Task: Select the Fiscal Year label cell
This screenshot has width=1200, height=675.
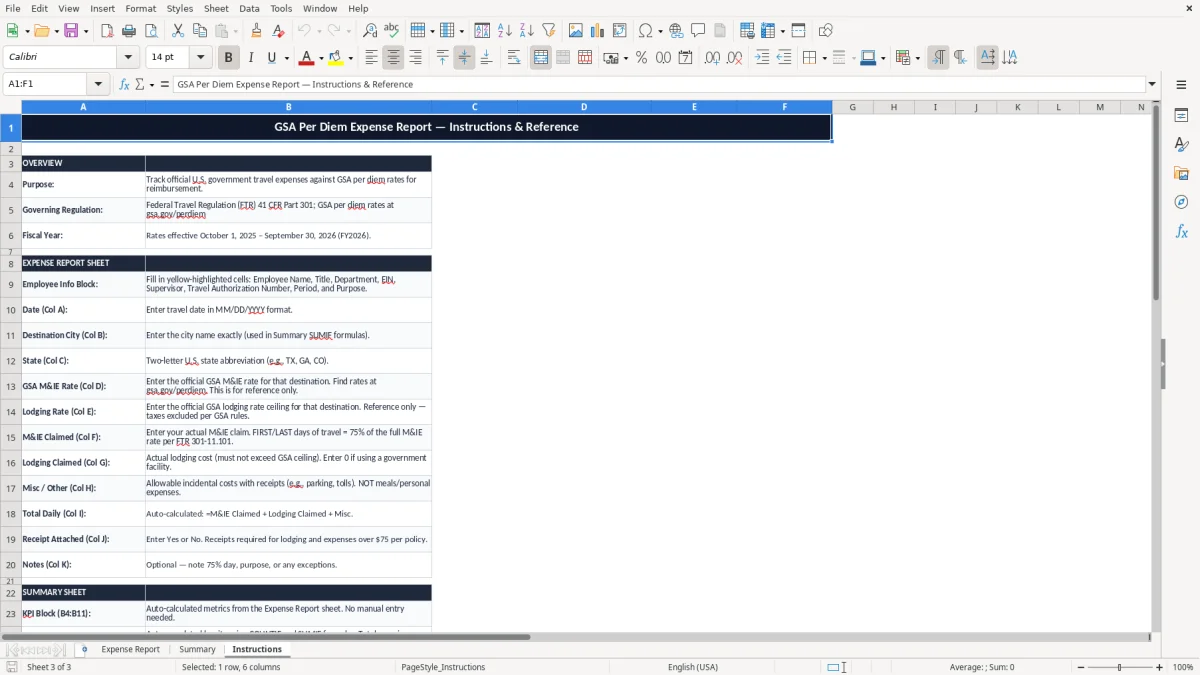Action: (83, 236)
